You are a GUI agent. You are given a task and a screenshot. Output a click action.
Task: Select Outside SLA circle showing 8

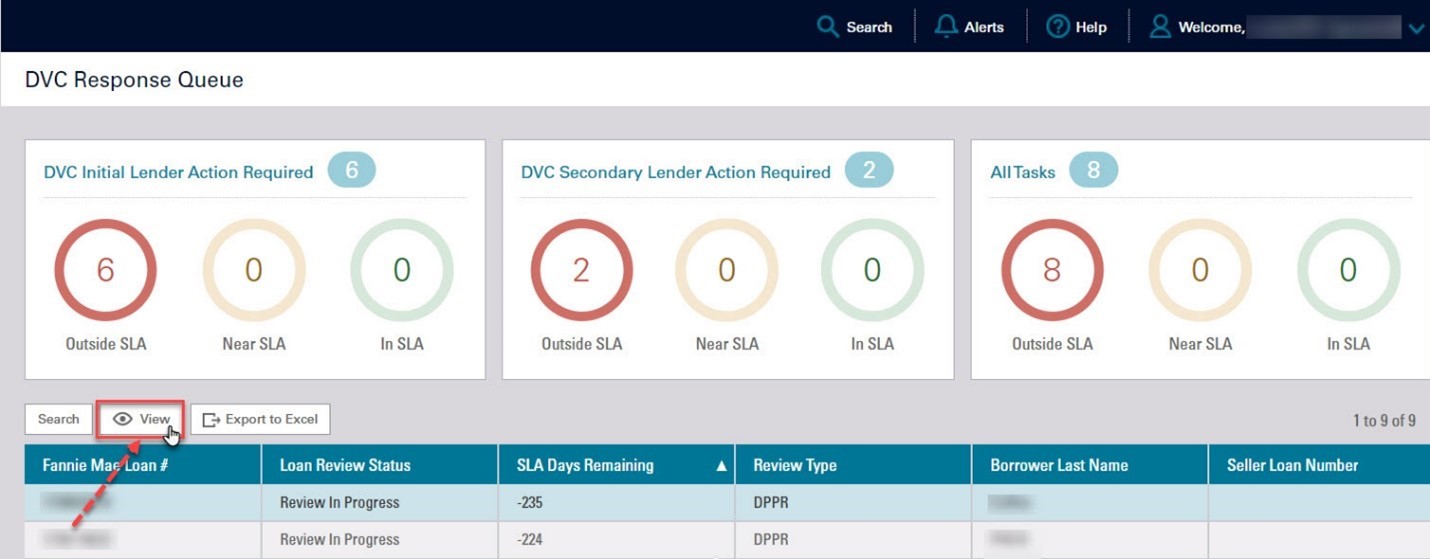pos(1052,271)
